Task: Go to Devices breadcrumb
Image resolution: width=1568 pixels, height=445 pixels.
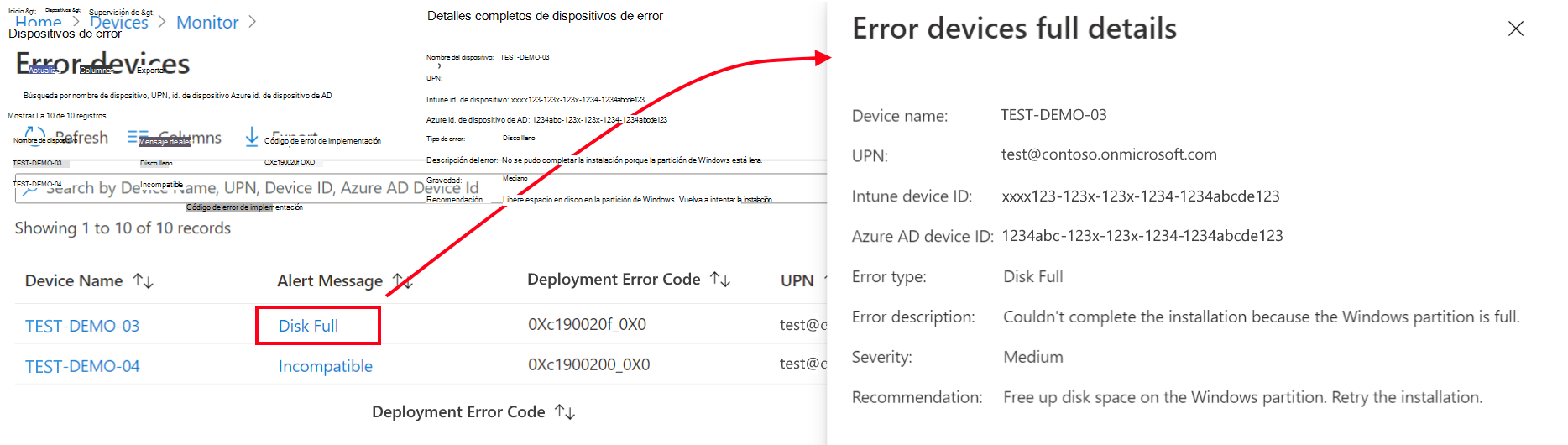Action: click(x=119, y=23)
